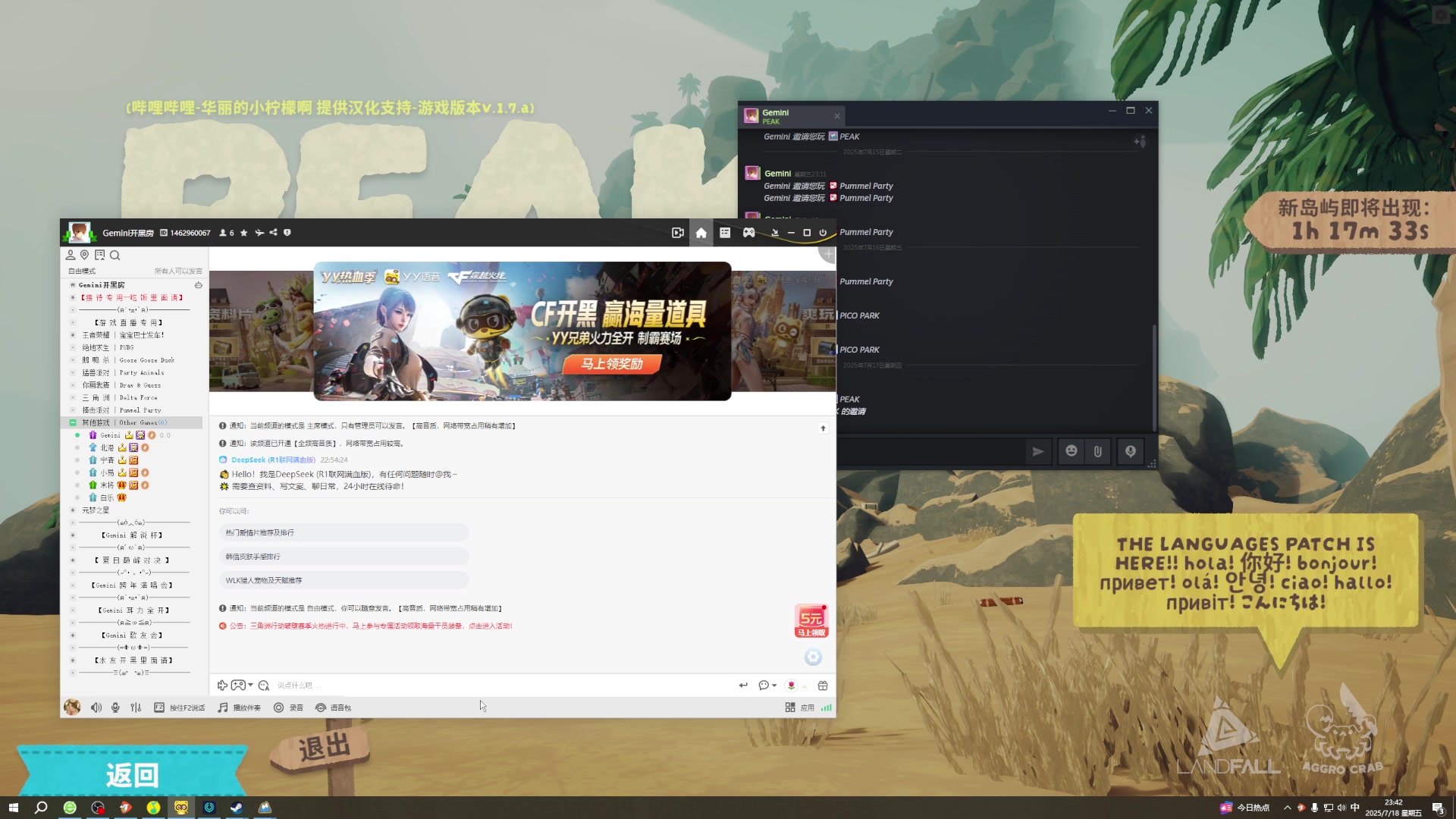Click the round blue assistant icon in chat

tap(813, 657)
